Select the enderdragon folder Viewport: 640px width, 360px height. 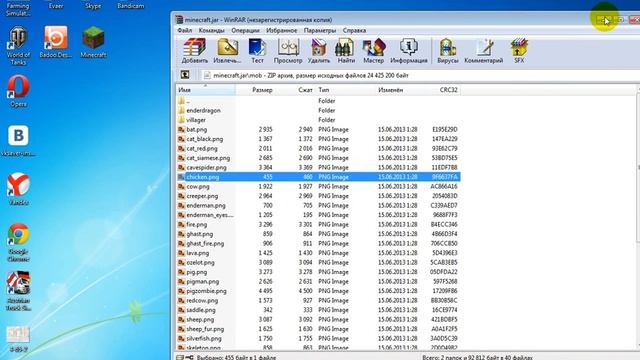click(x=203, y=111)
